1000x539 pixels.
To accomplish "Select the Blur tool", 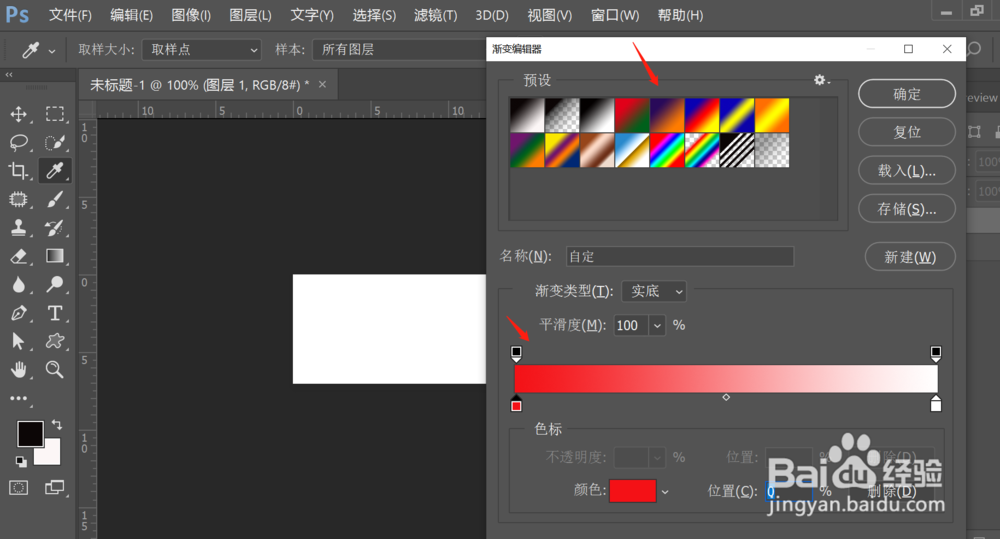I will coord(18,284).
